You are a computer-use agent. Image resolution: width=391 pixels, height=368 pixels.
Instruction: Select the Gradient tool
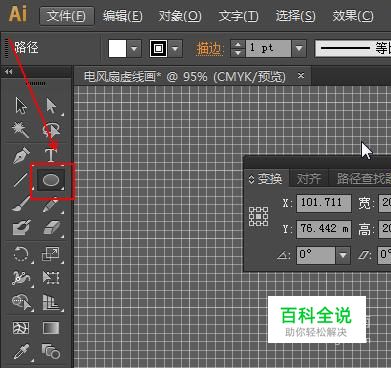(x=51, y=328)
